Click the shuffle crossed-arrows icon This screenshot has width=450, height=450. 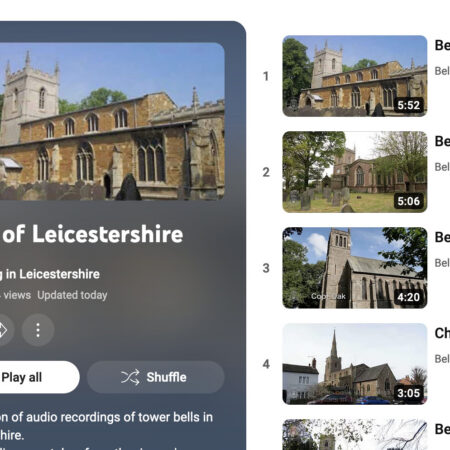tap(130, 377)
